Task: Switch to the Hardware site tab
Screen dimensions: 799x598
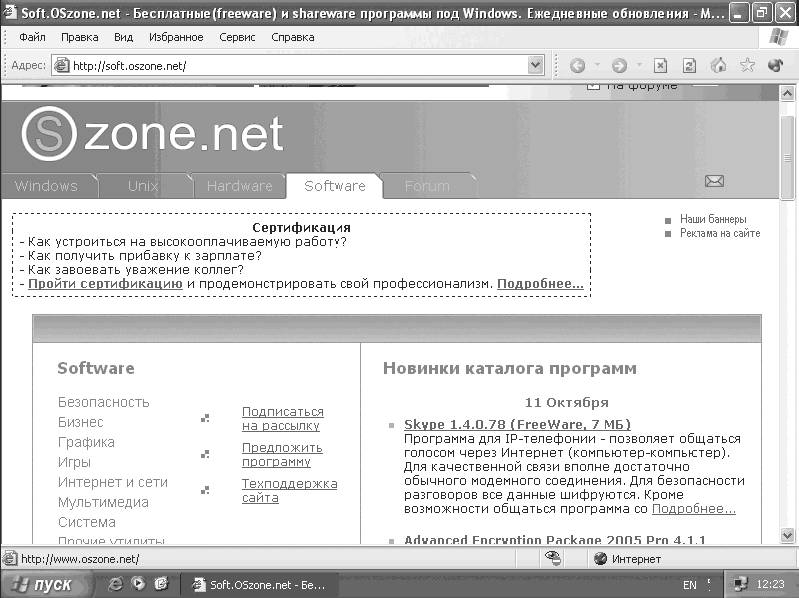Action: (x=239, y=186)
